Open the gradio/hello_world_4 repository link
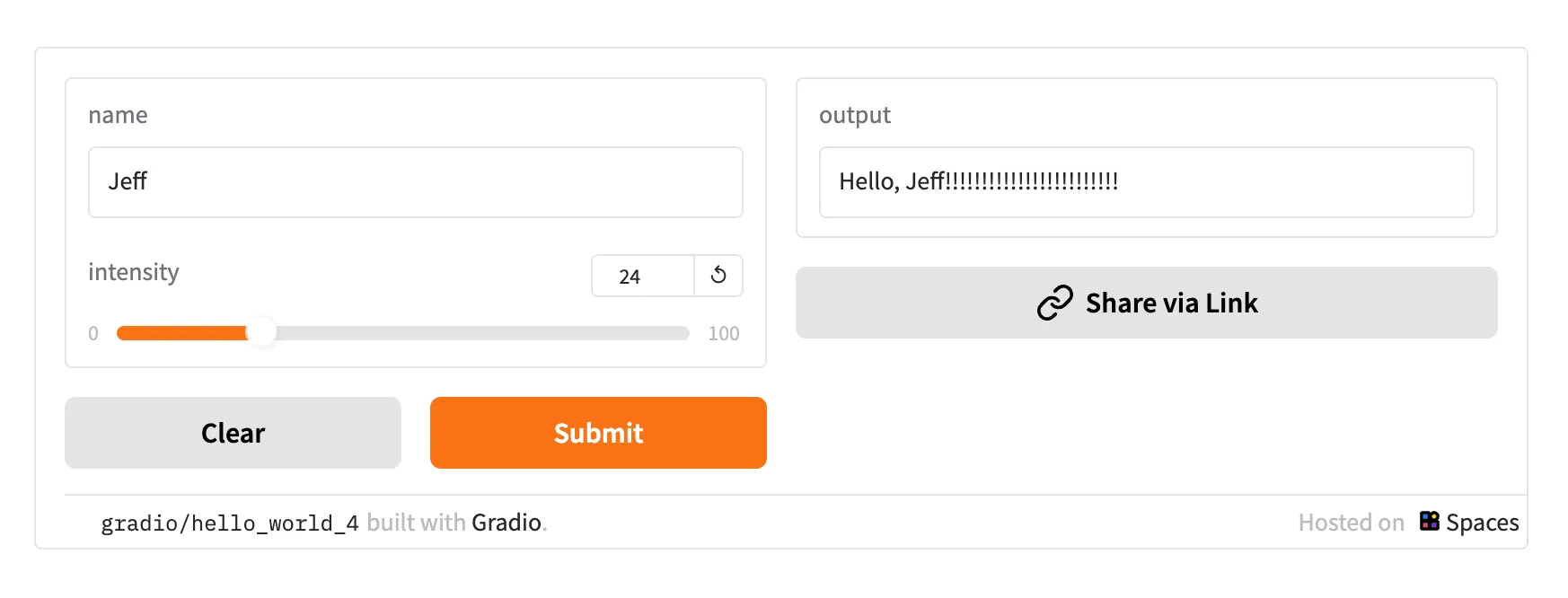Image resolution: width=1568 pixels, height=598 pixels. pyautogui.click(x=230, y=523)
